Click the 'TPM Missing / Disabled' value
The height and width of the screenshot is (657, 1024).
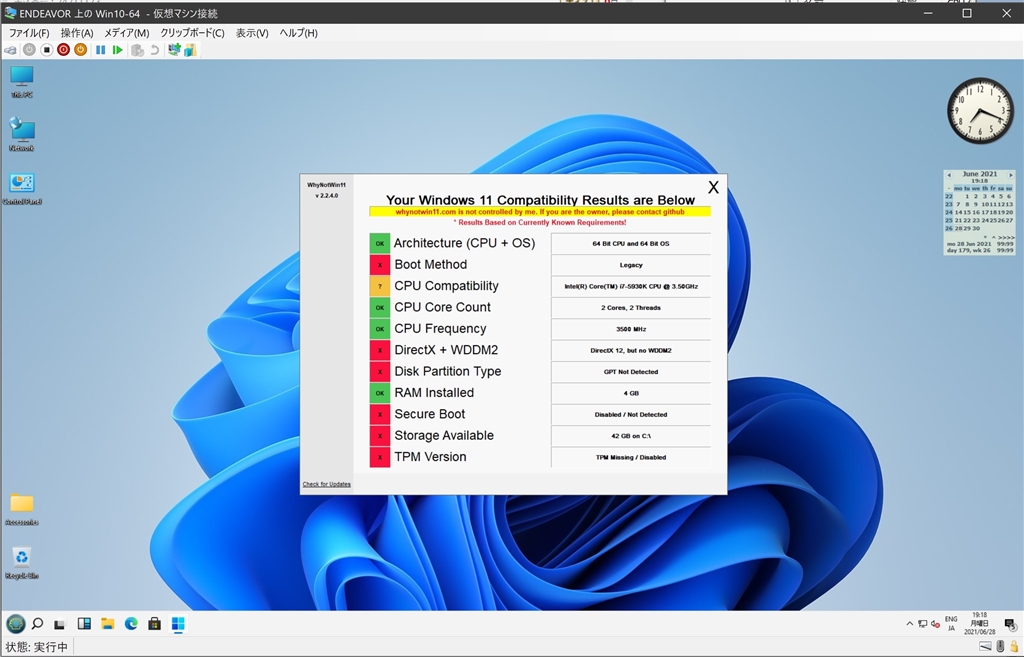click(x=631, y=457)
